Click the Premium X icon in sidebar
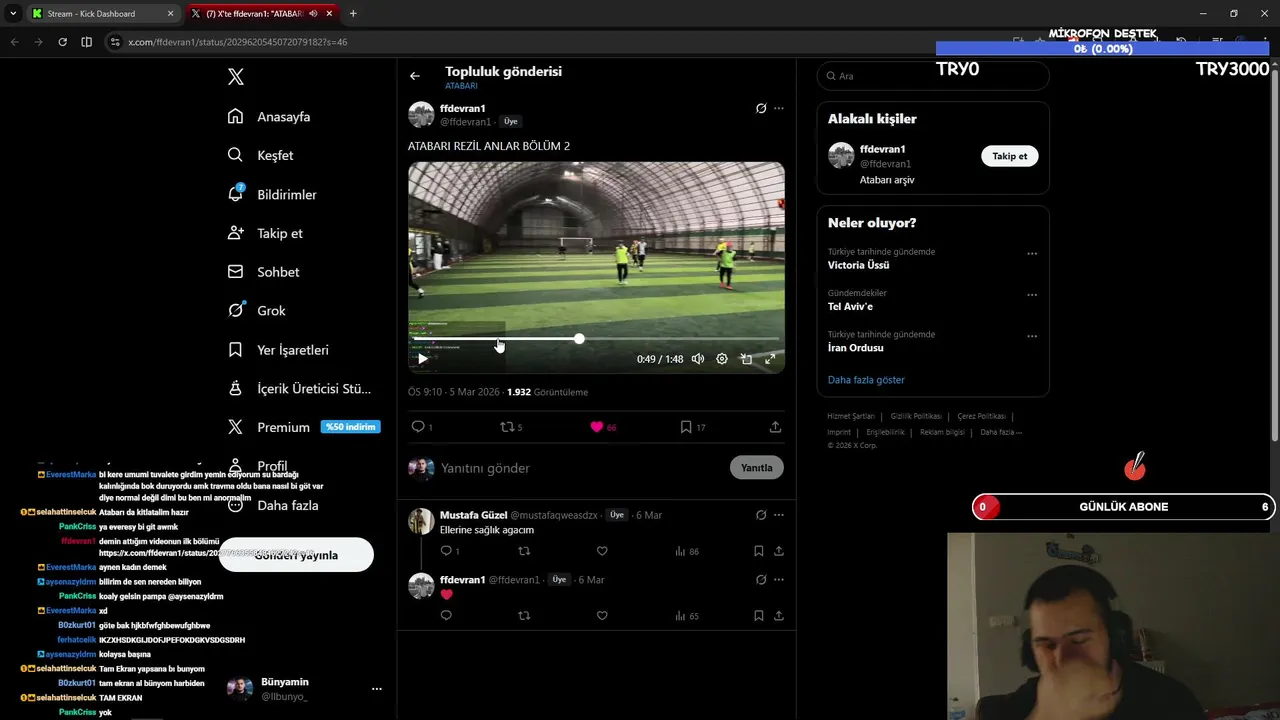This screenshot has height=720, width=1280. pyautogui.click(x=236, y=427)
